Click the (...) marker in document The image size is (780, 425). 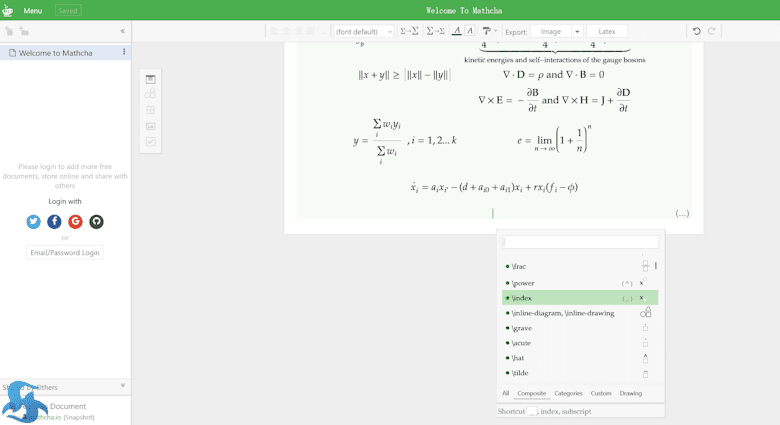click(x=682, y=213)
